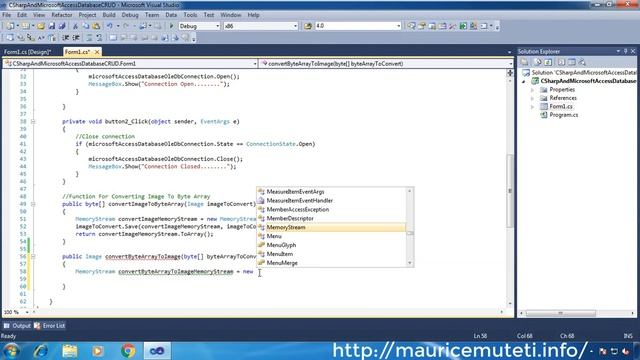This screenshot has width=640, height=360.
Task: Collapse the convertImageToByteArray method outline
Action: pos(33,204)
